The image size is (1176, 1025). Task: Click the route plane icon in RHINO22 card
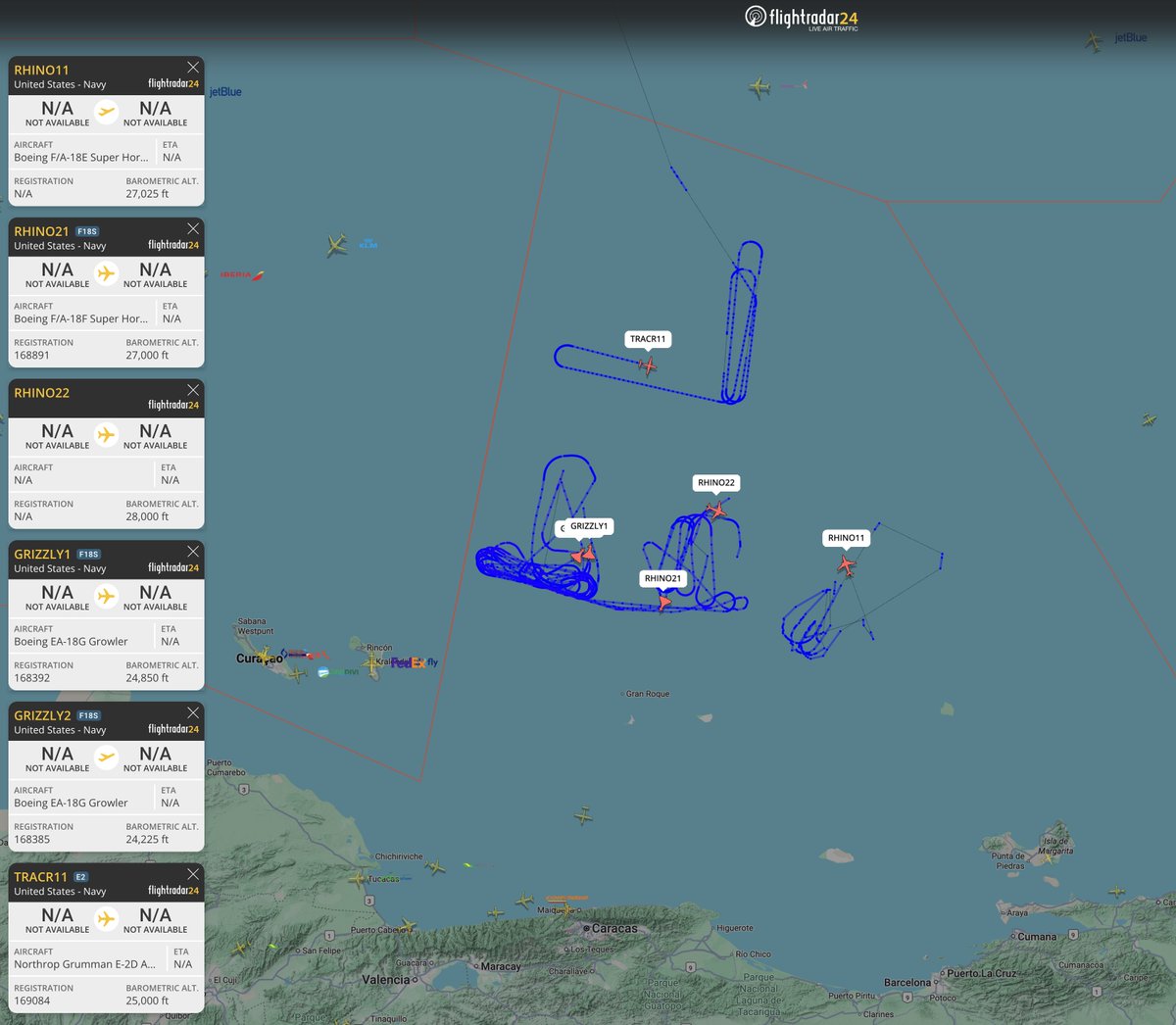tap(106, 434)
